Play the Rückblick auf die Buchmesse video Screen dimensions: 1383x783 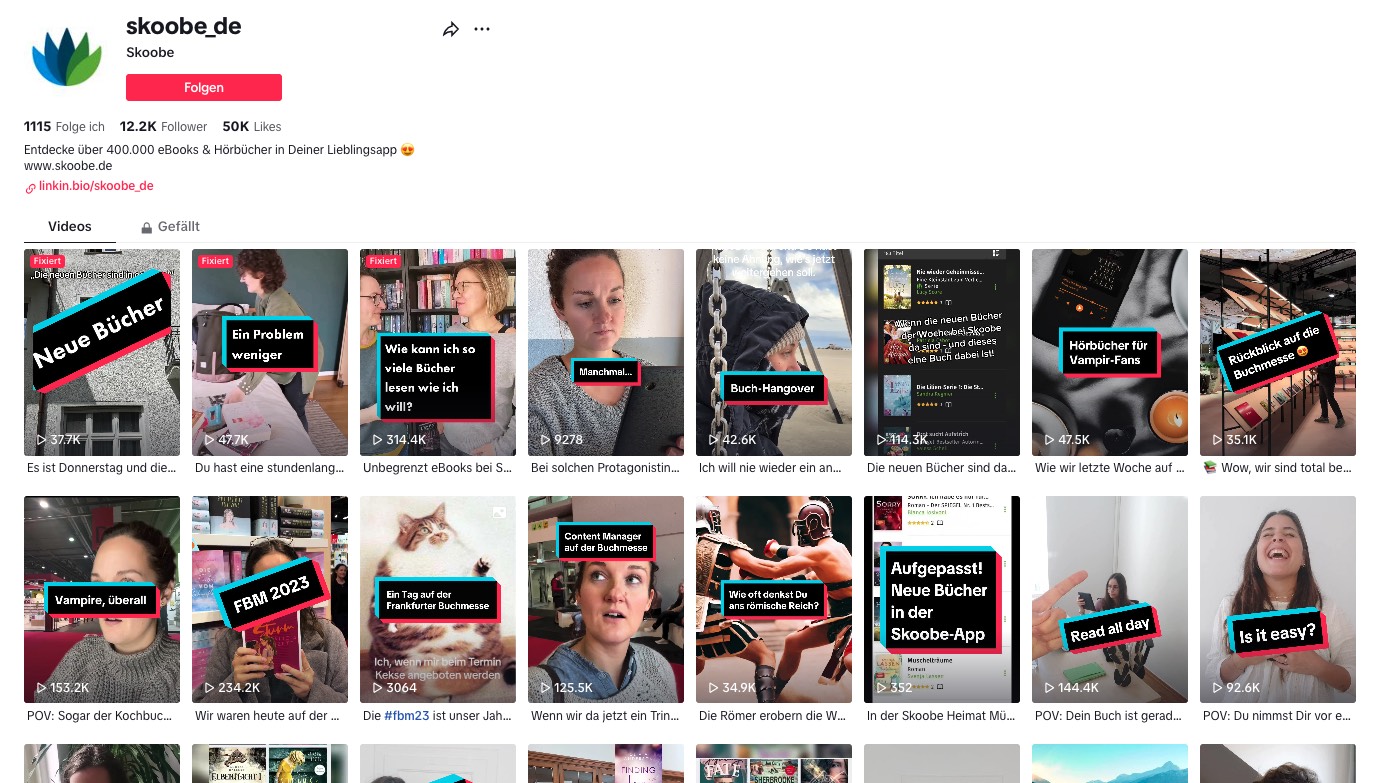pos(1278,352)
